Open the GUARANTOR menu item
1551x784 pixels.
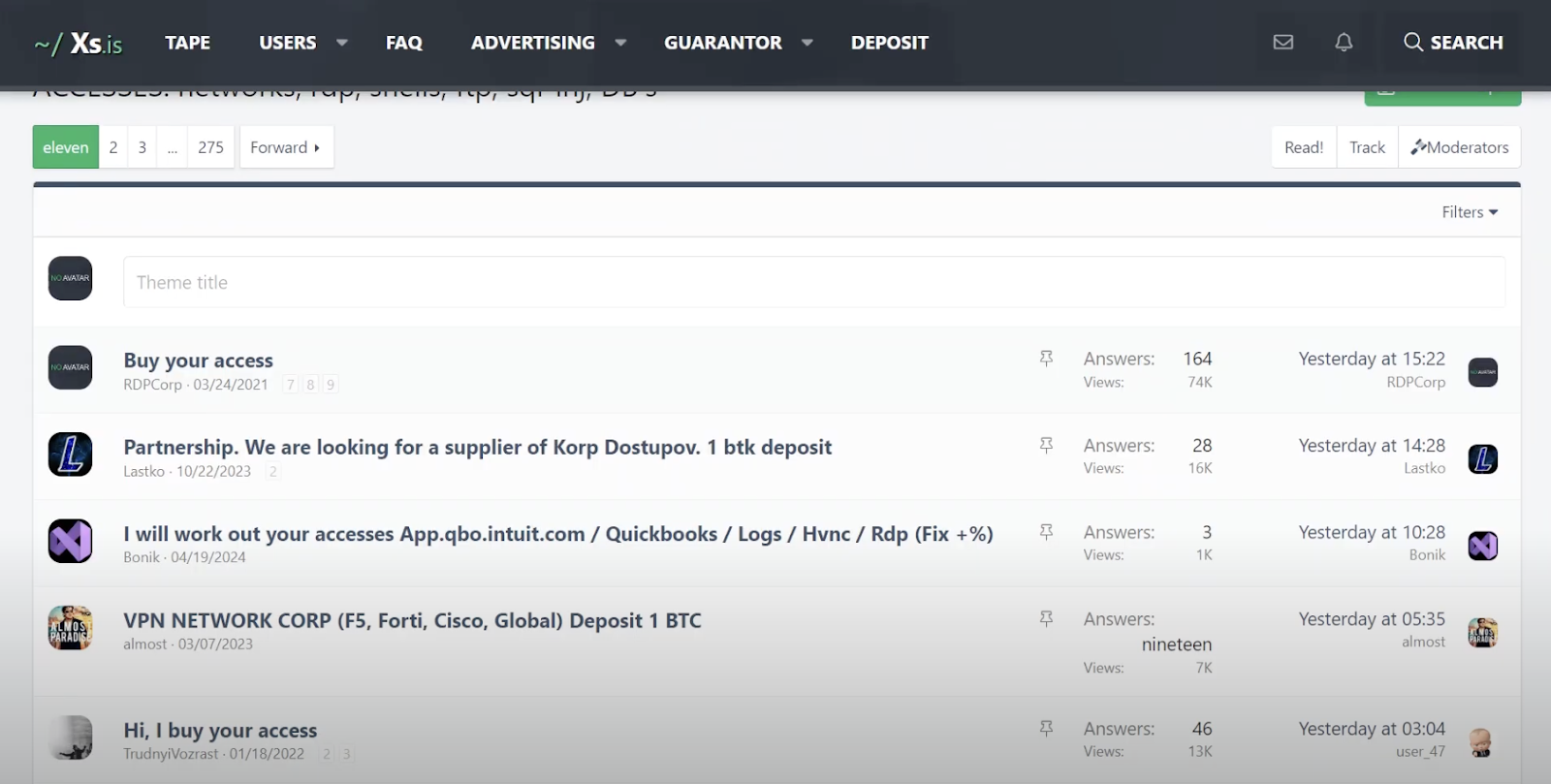(723, 43)
